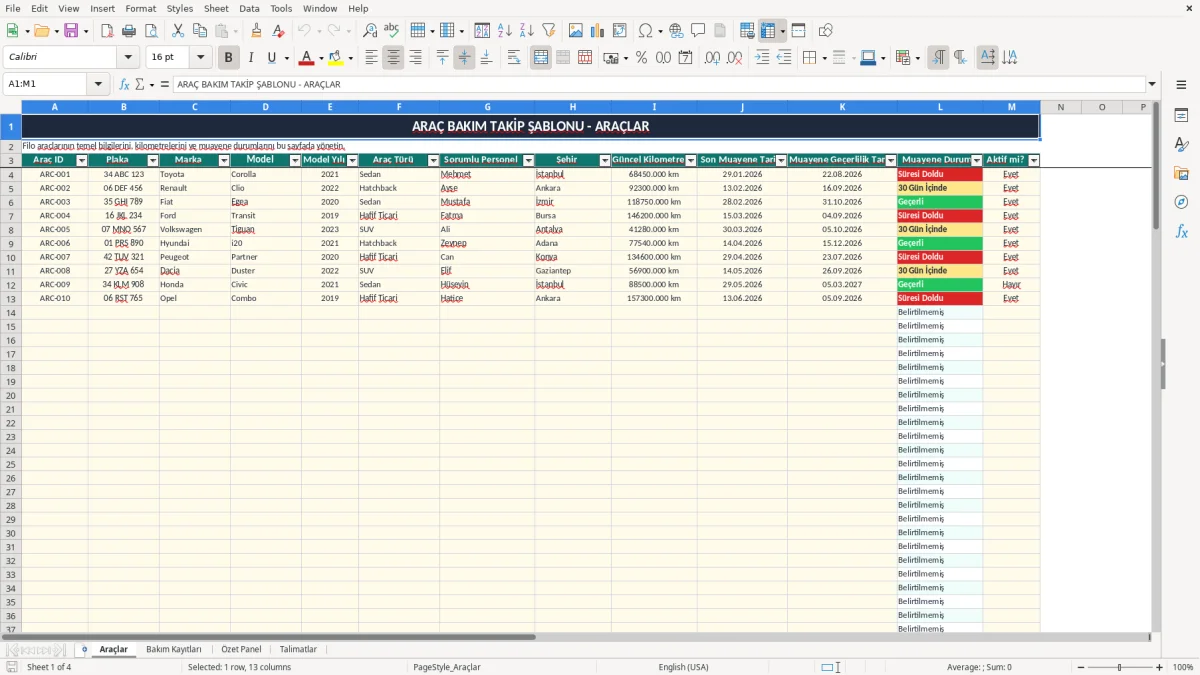1200x675 pixels.
Task: Click zoom in plus button
Action: point(1159,667)
